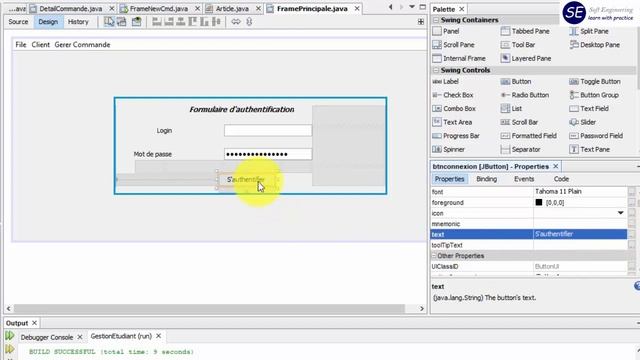Choose Internal Frame palette item
The width and height of the screenshot is (640, 360).
[x=459, y=58]
